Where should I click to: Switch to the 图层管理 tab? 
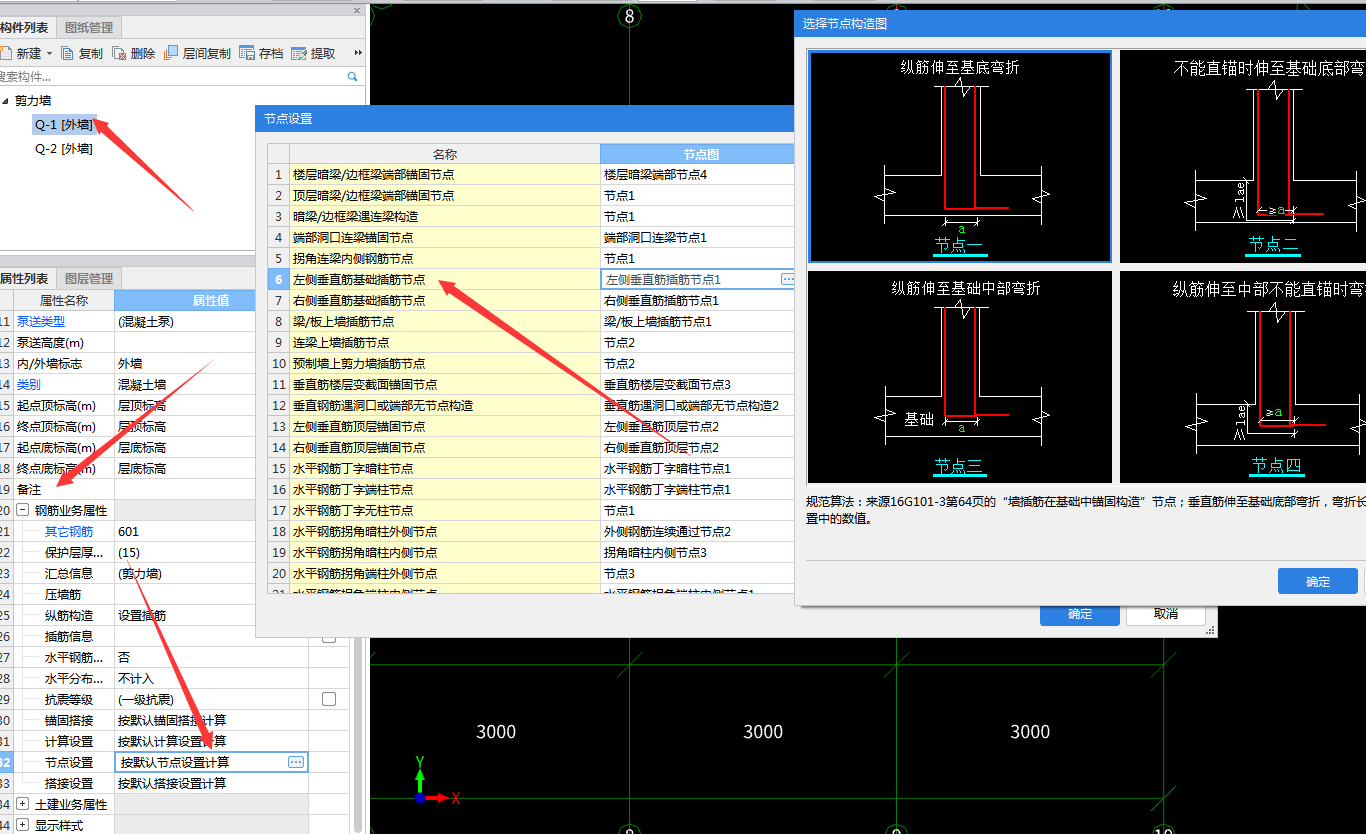point(88,278)
